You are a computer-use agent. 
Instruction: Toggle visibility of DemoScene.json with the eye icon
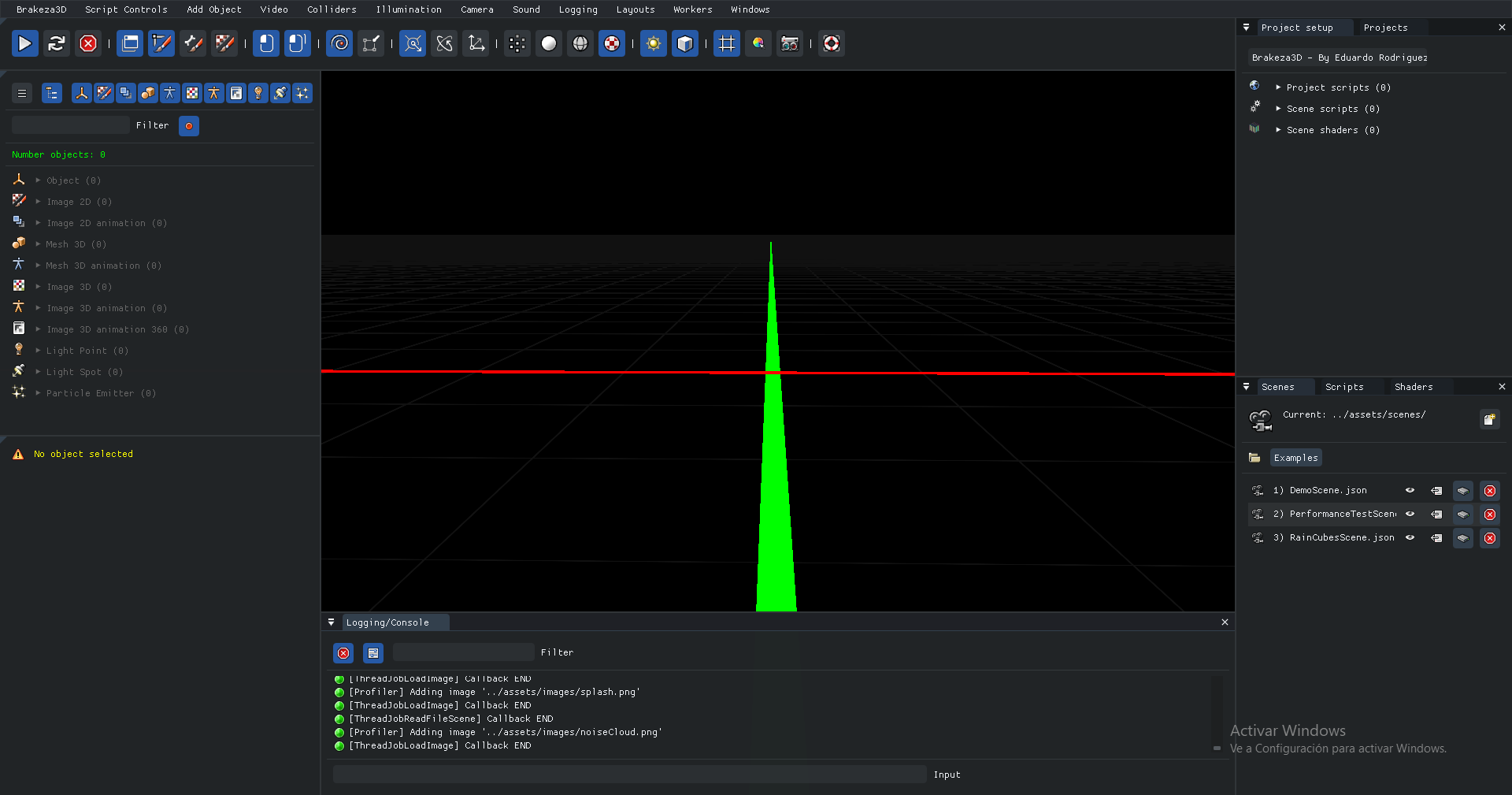[x=1410, y=490]
